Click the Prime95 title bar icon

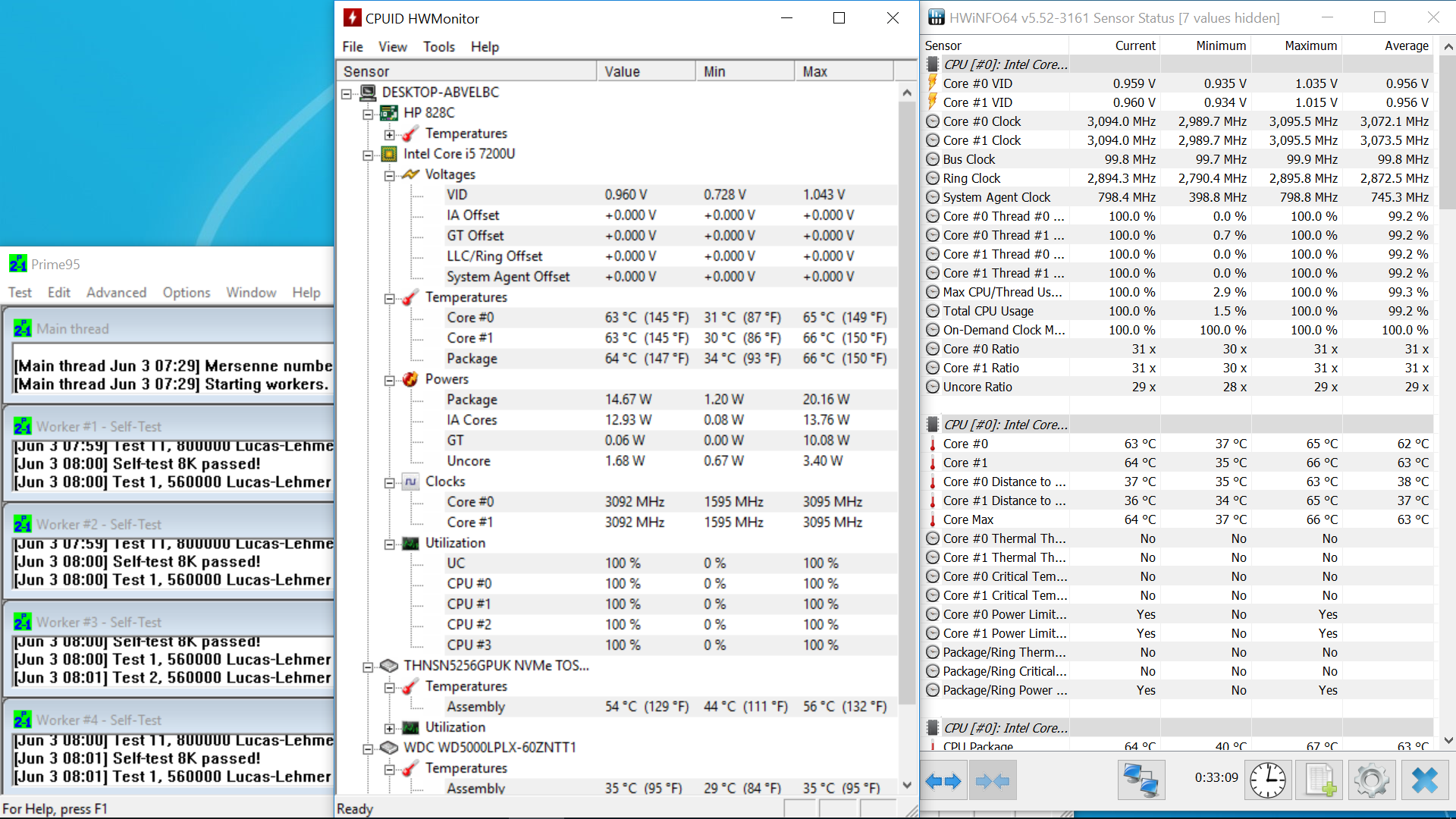(17, 264)
